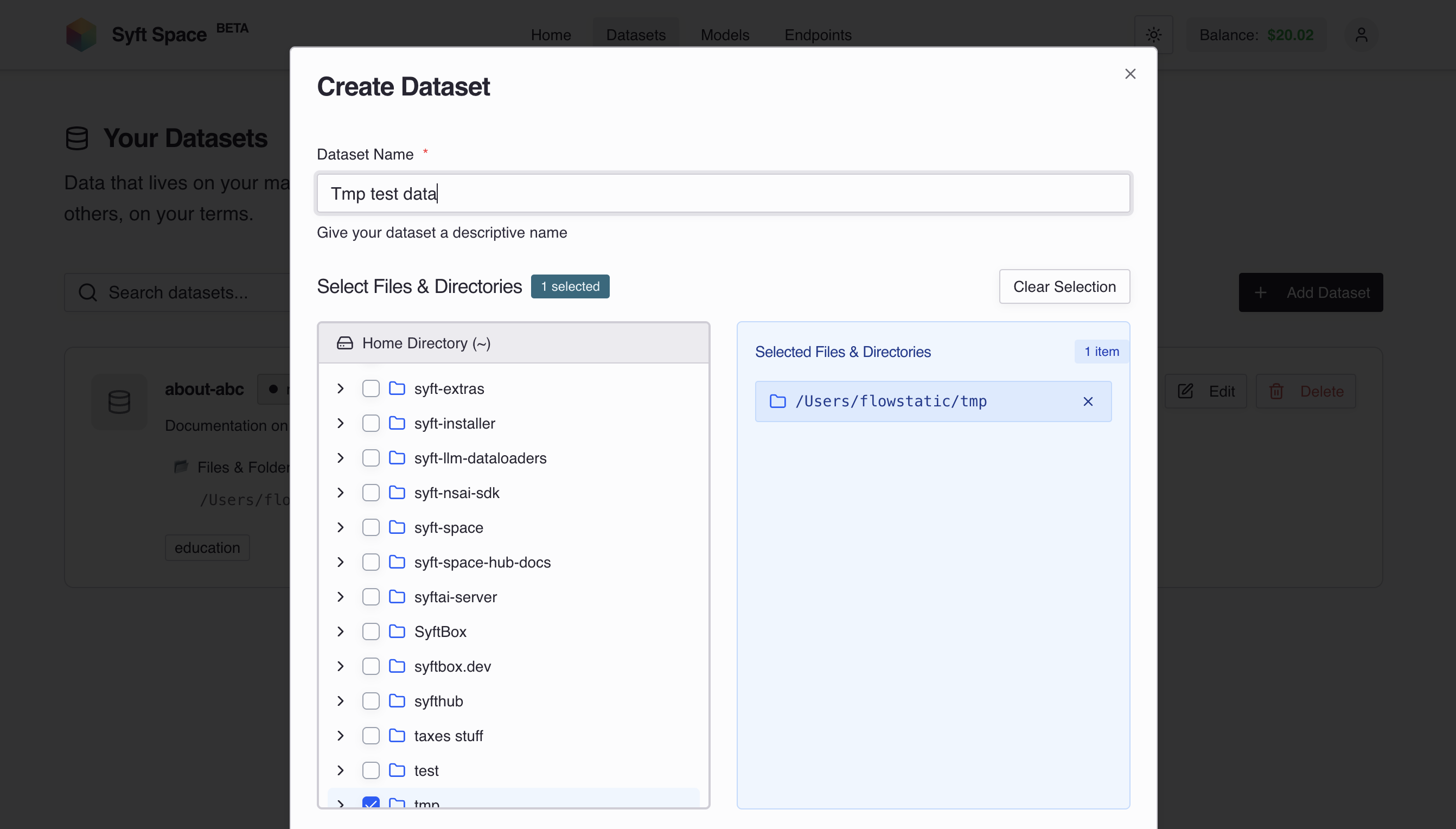Click the folder icon beside syft-extras
The height and width of the screenshot is (829, 1456).
pos(397,388)
